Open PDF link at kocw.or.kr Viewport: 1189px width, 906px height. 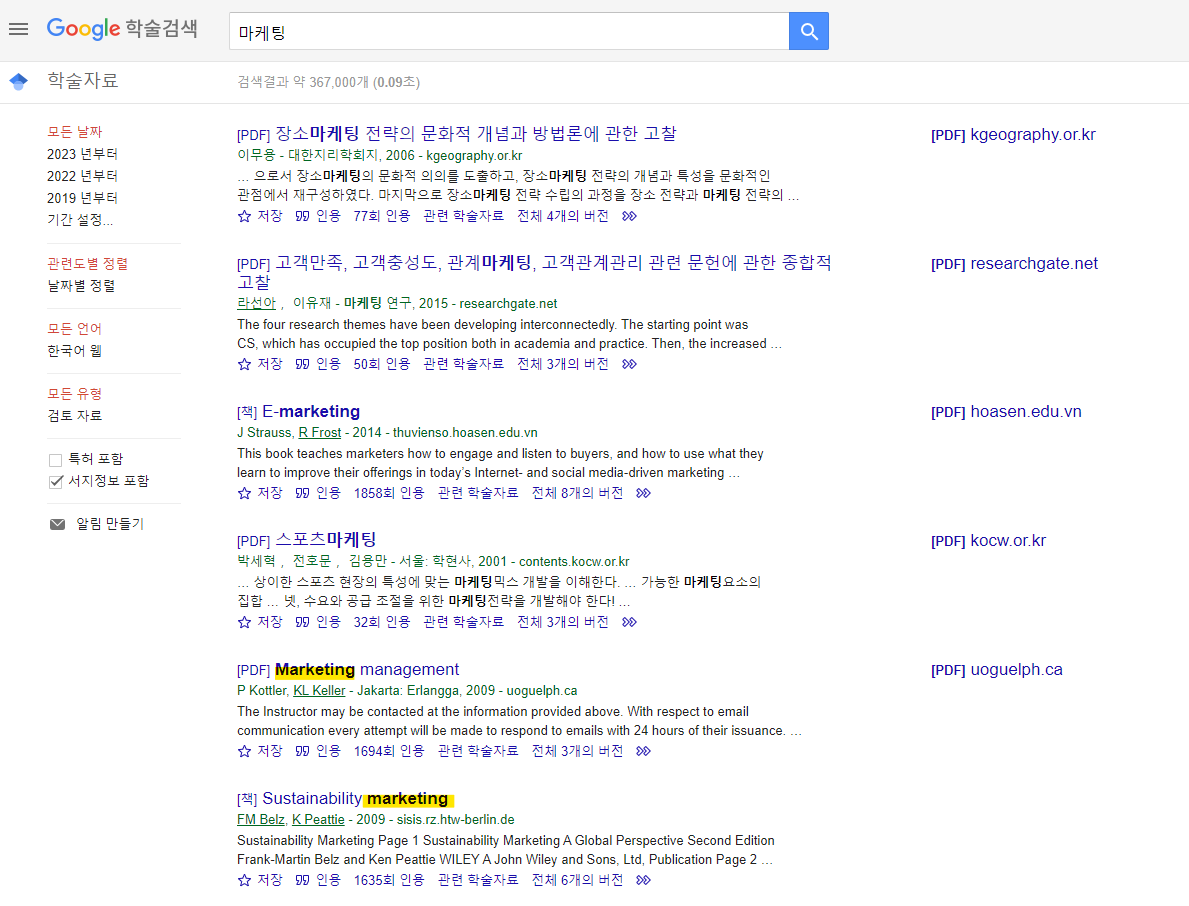click(988, 541)
